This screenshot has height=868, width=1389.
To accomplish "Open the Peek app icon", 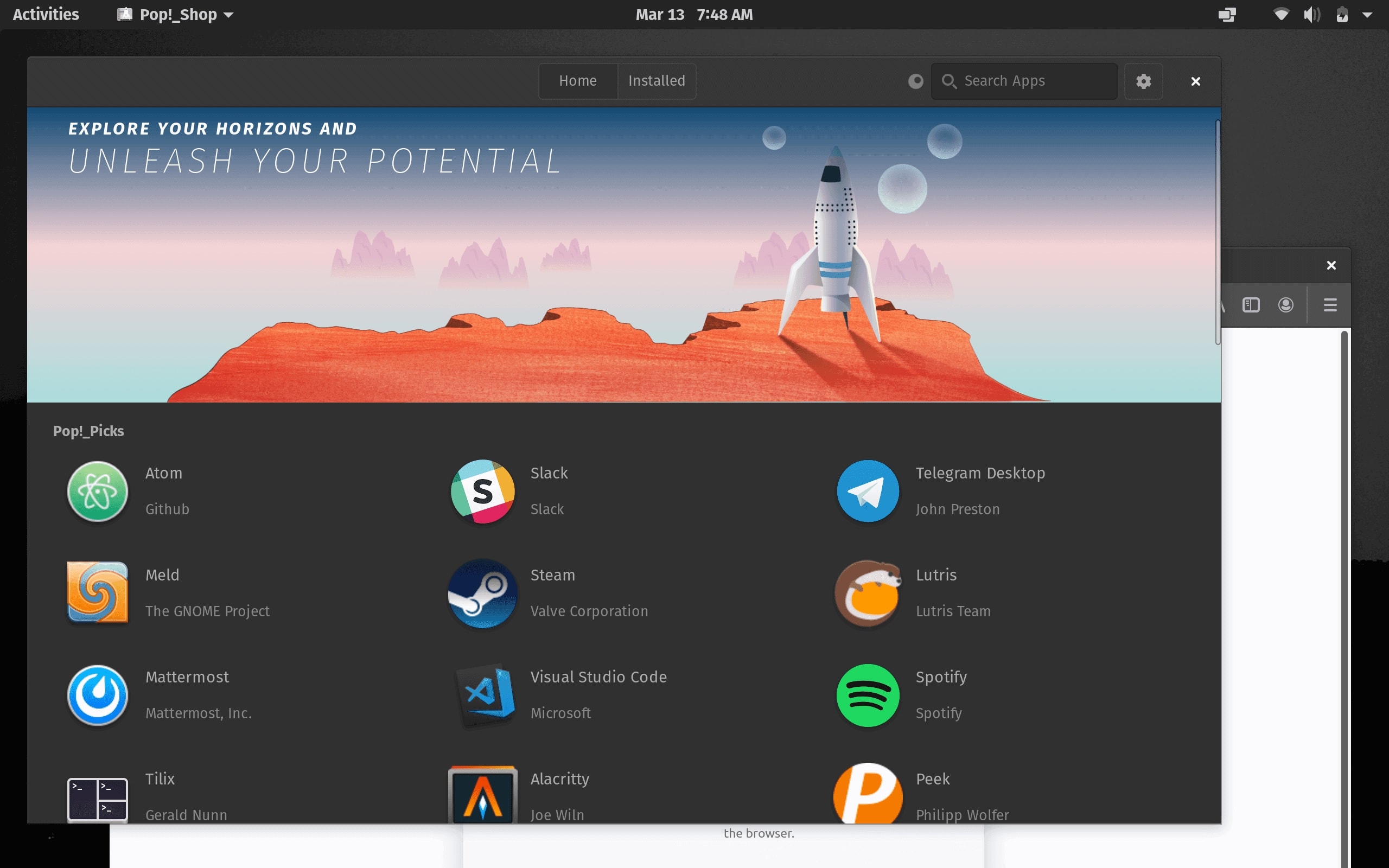I will click(x=868, y=793).
